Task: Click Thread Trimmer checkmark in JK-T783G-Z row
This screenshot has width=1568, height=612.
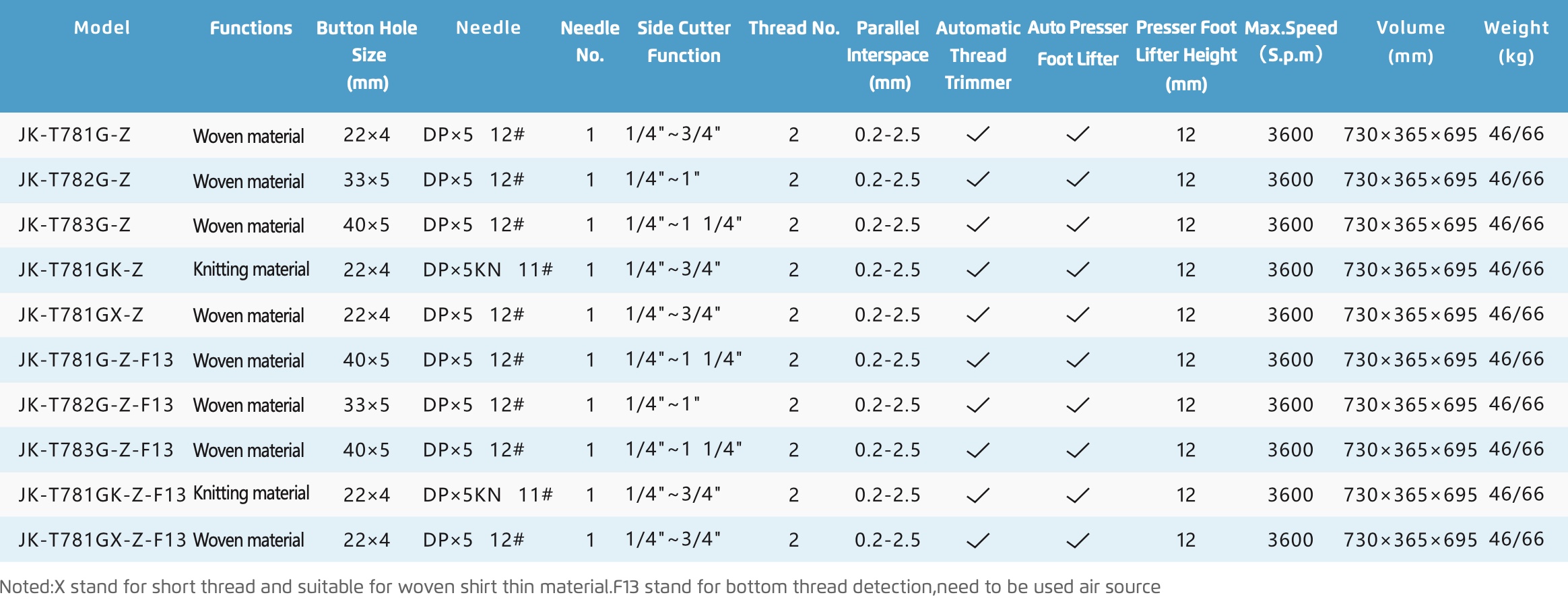Action: 978,224
